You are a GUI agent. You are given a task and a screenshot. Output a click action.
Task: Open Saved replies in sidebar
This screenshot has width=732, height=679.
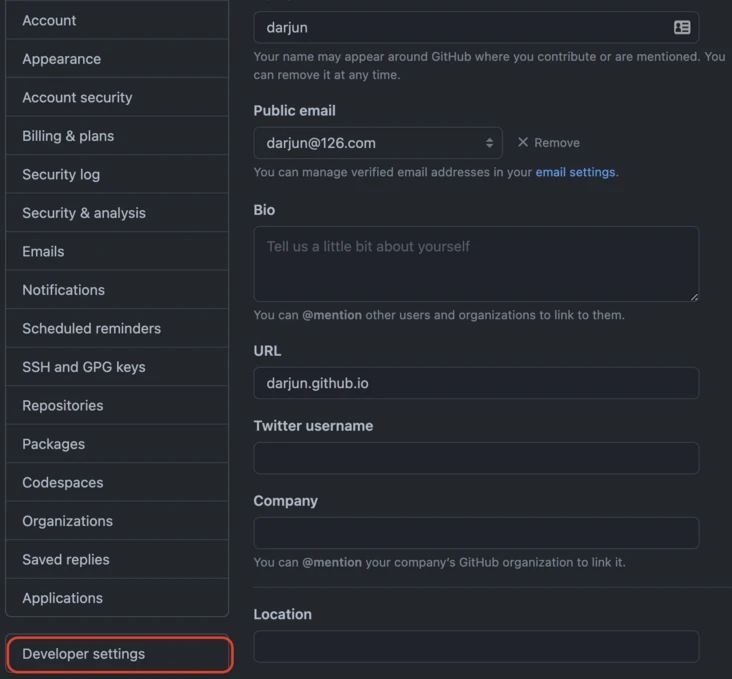[66, 560]
